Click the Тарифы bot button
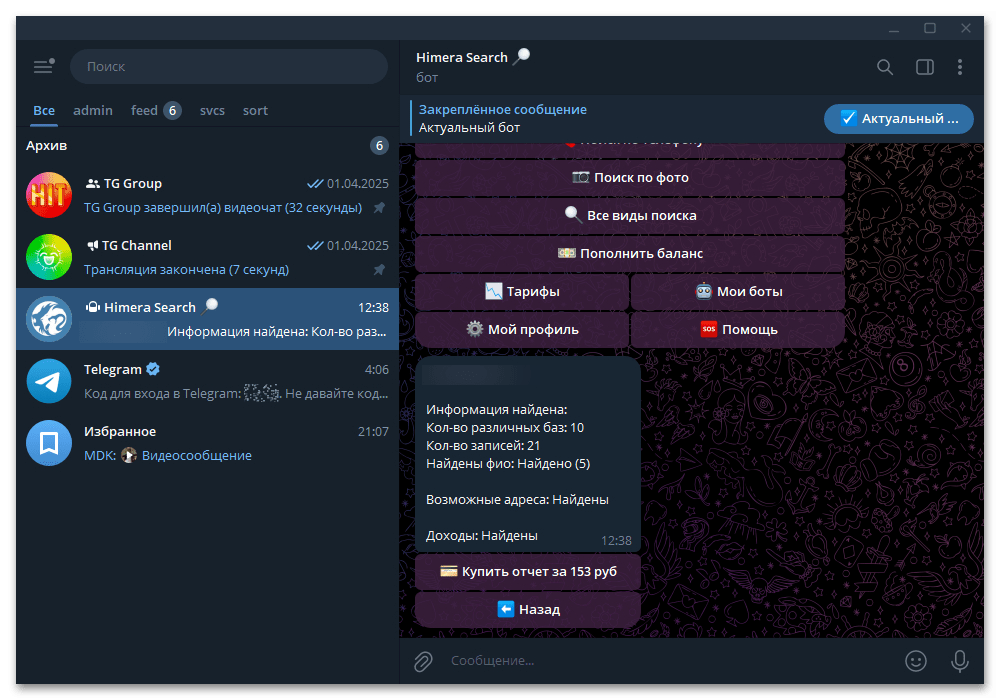The width and height of the screenshot is (1000, 700). pyautogui.click(x=522, y=291)
